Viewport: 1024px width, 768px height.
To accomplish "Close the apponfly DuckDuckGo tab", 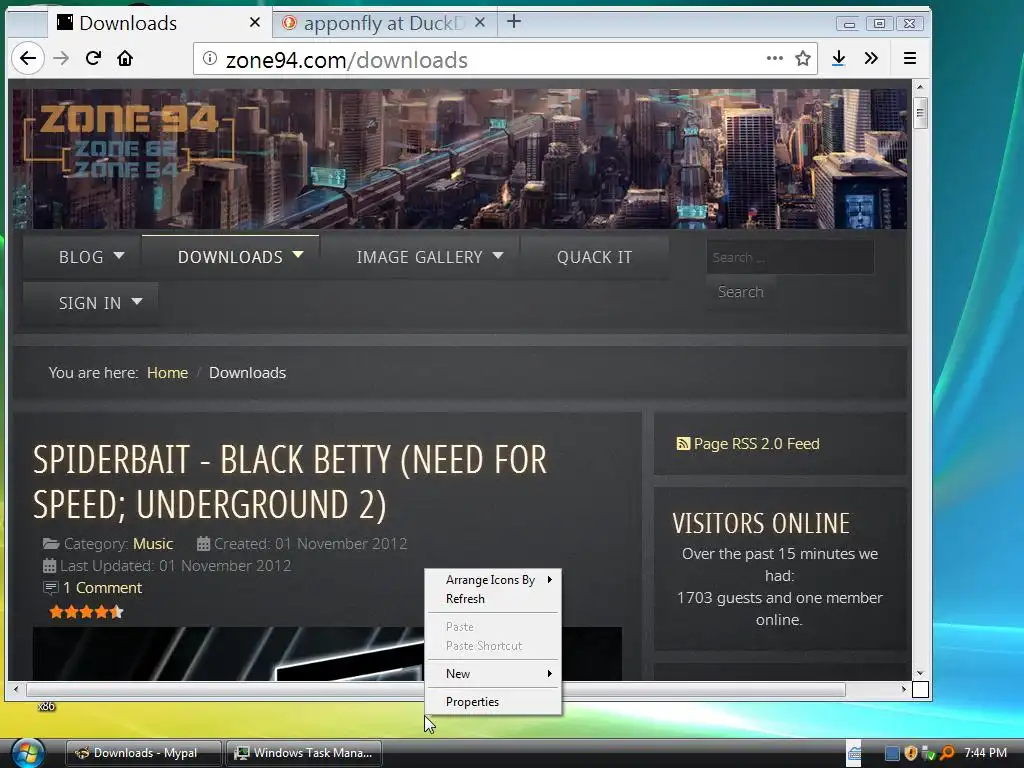I will [x=480, y=23].
